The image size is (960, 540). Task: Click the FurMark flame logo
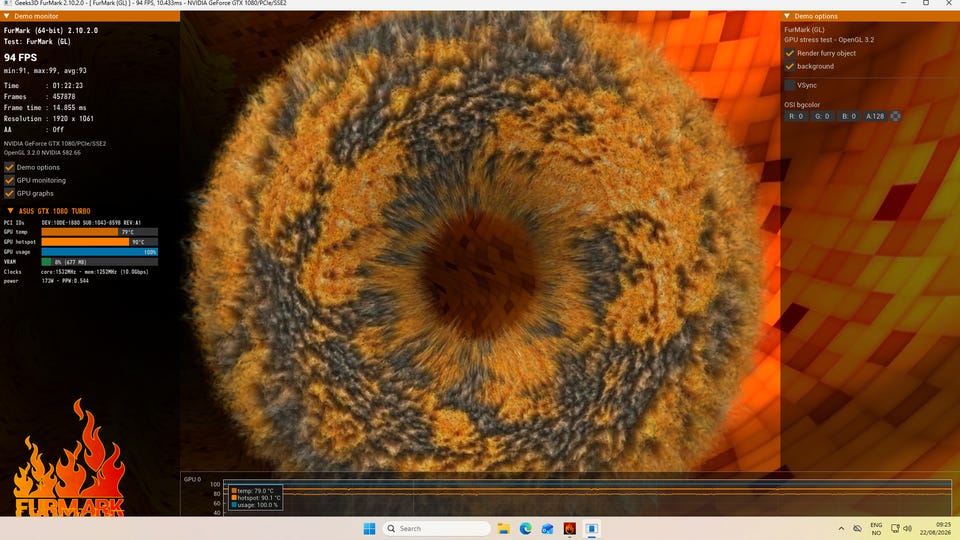coord(69,459)
